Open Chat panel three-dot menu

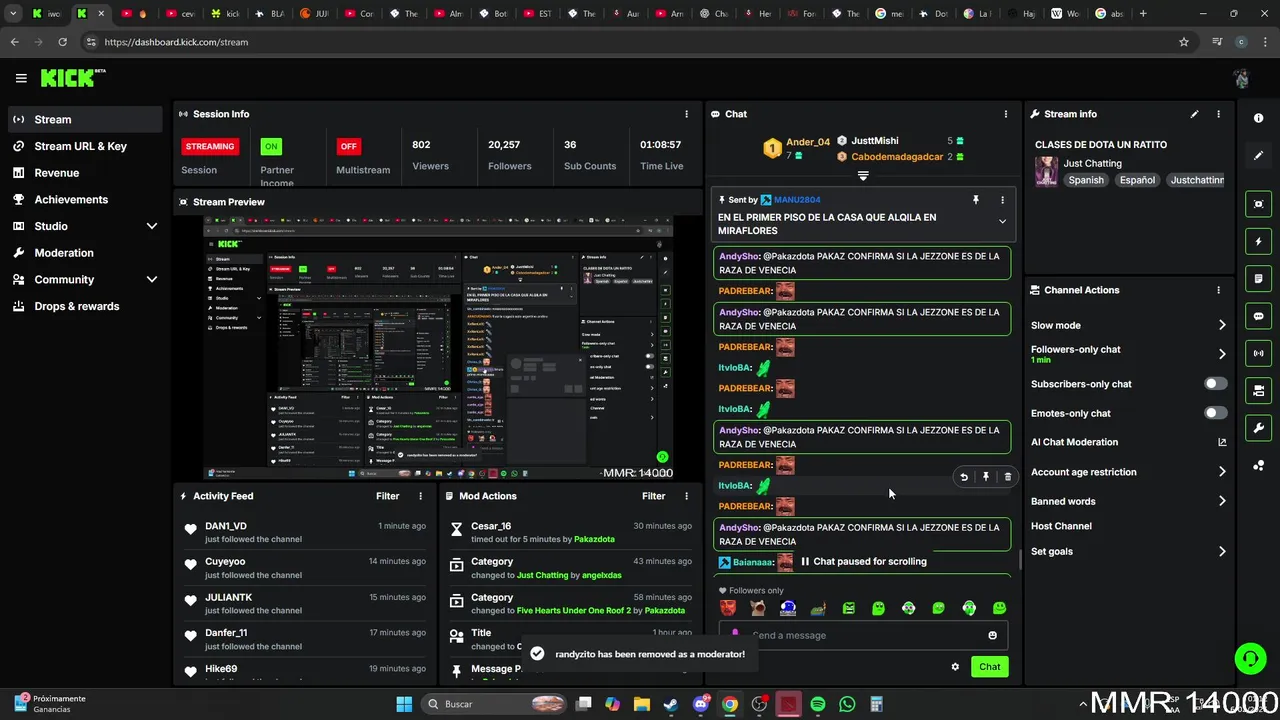1006,114
